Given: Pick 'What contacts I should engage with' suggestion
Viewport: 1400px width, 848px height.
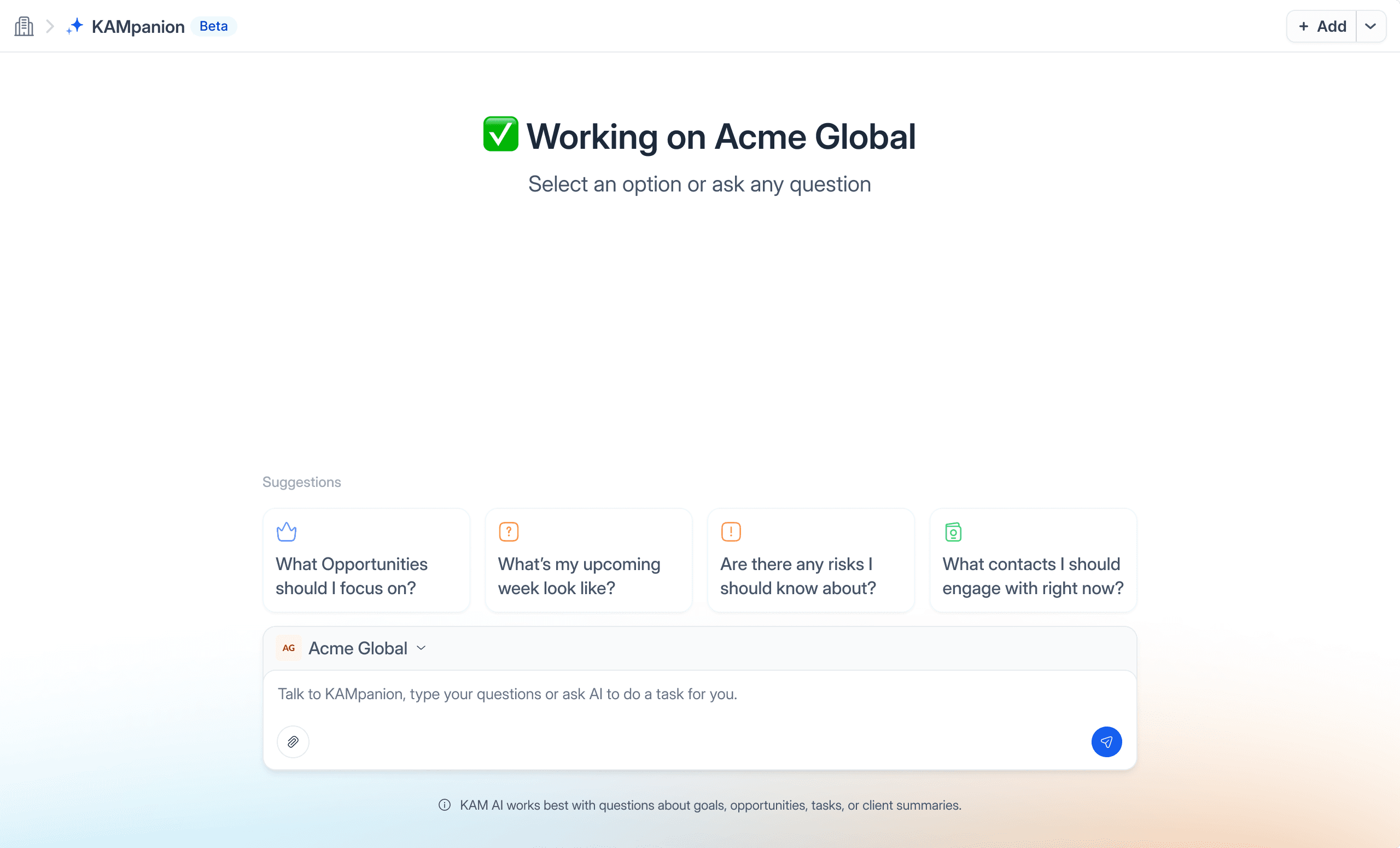Looking at the screenshot, I should (1033, 575).
